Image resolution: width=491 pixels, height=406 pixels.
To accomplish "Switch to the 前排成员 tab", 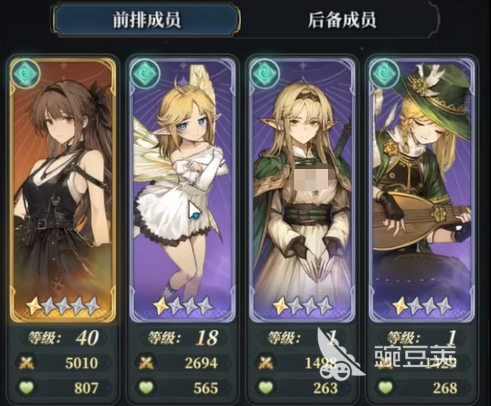I will click(146, 19).
